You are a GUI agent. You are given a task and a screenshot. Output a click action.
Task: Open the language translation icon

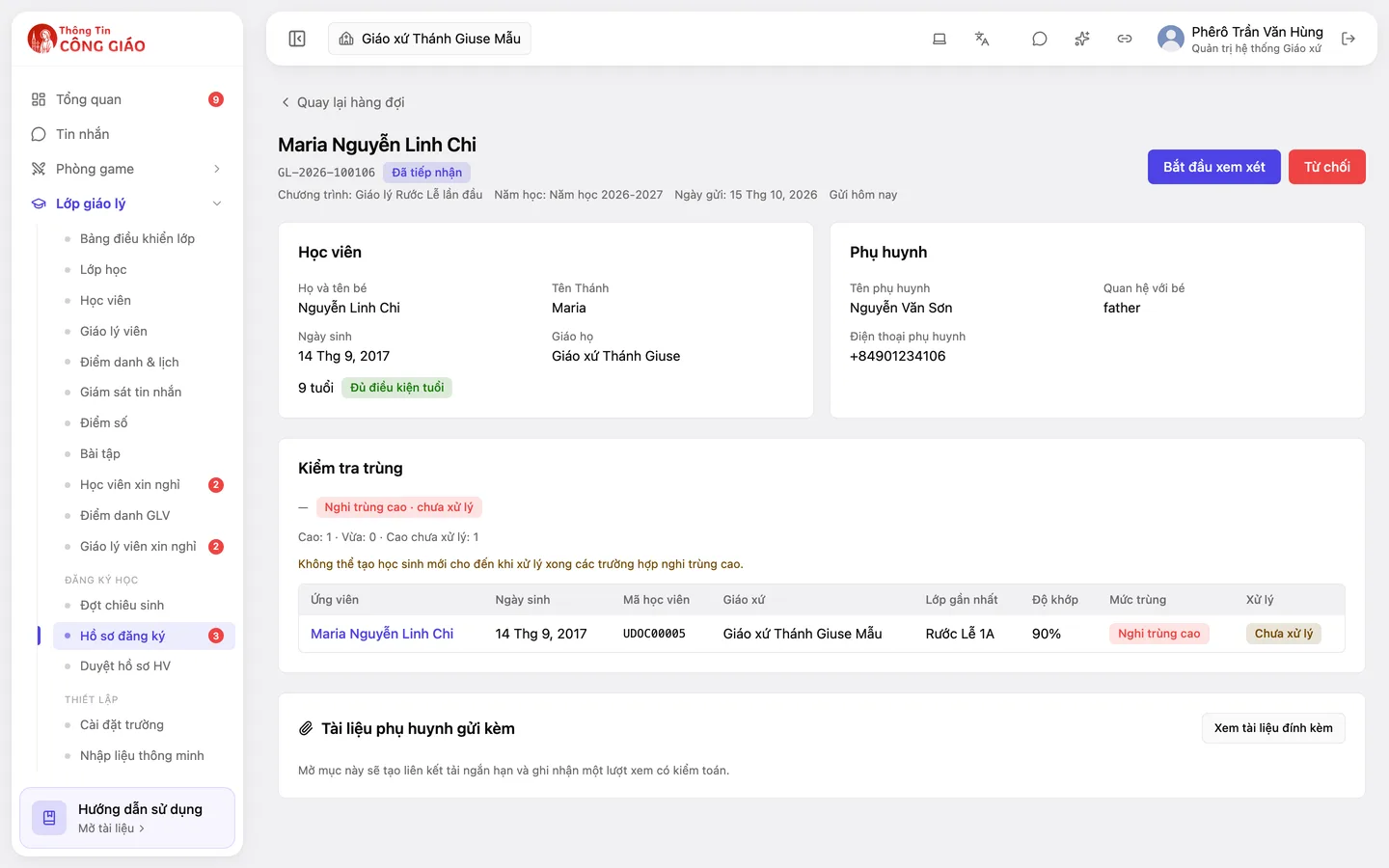point(982,39)
